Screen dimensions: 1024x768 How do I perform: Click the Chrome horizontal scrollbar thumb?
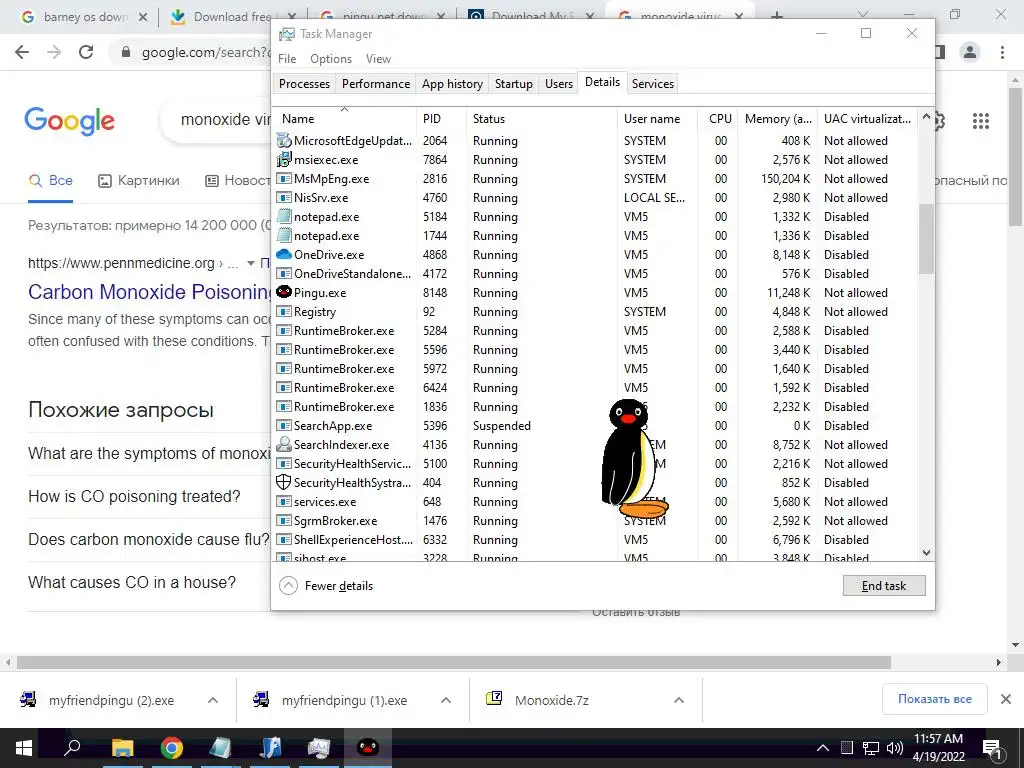click(x=454, y=662)
